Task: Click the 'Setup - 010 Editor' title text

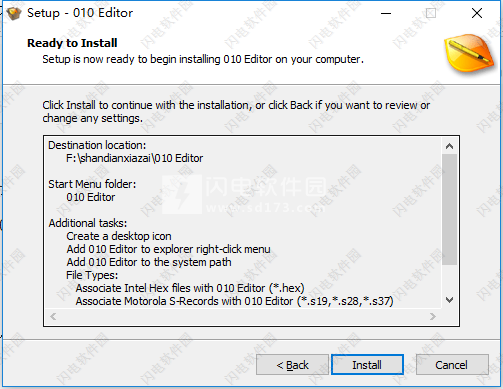Action: [80, 13]
